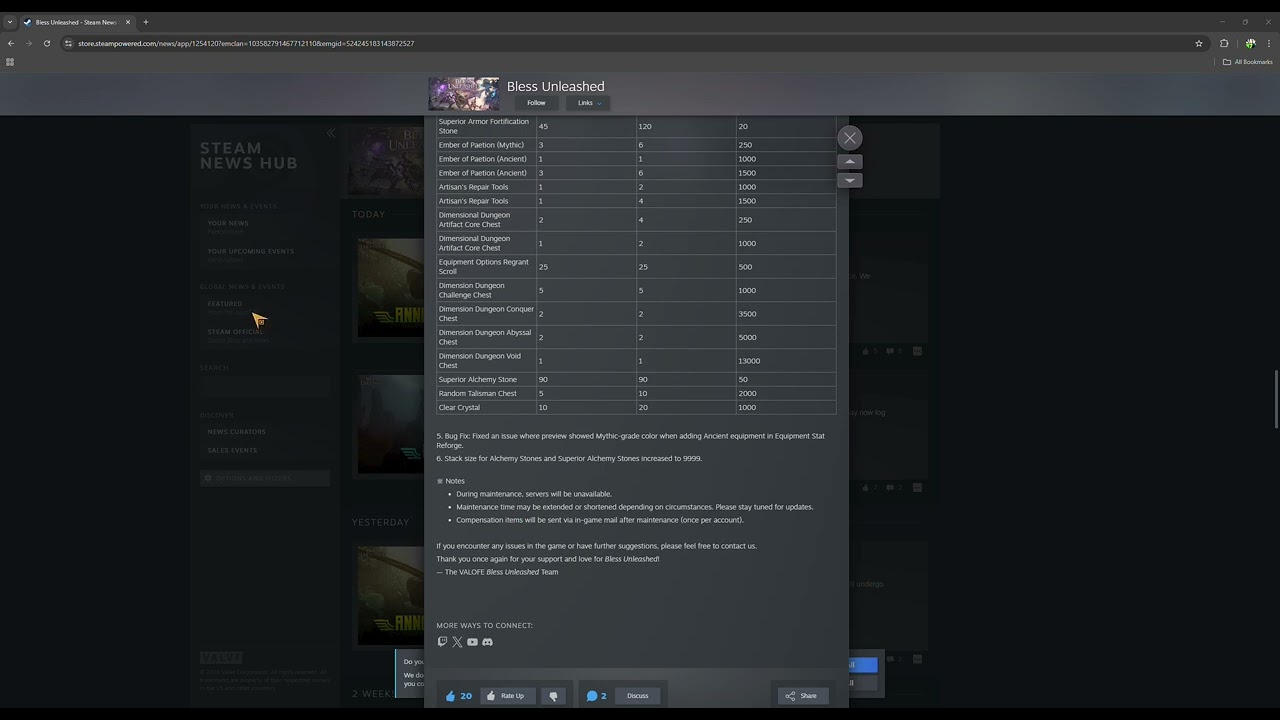Open All Bookmarks folder

point(1248,62)
